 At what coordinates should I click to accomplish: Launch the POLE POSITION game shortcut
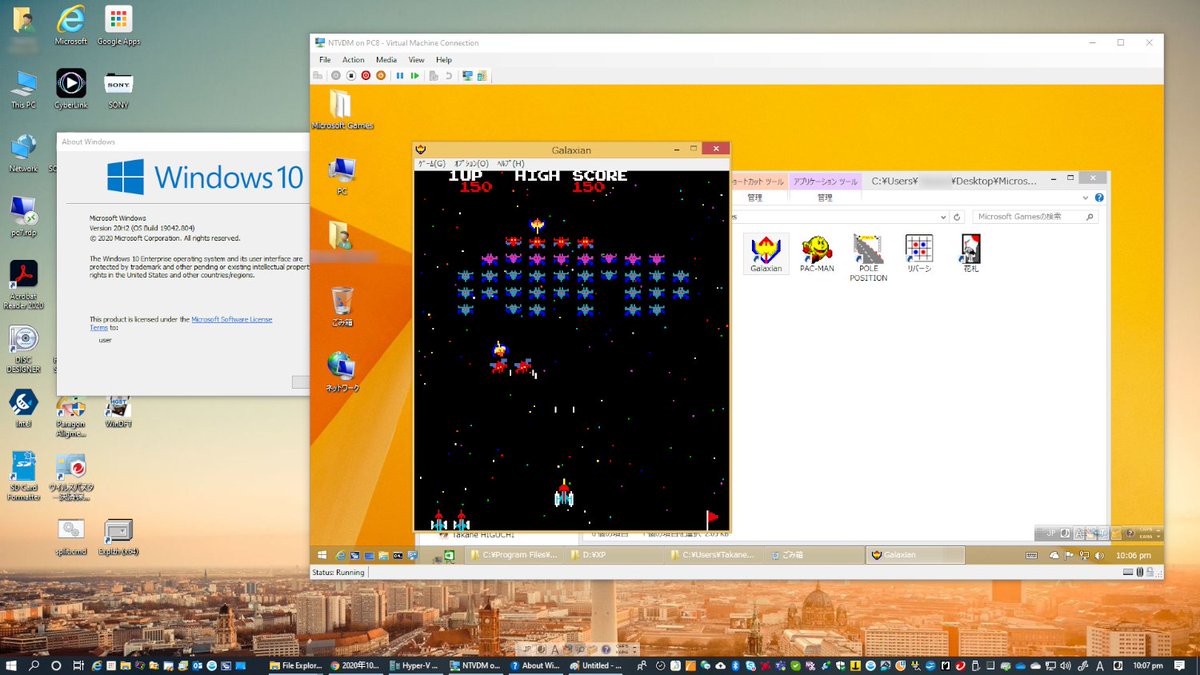868,255
